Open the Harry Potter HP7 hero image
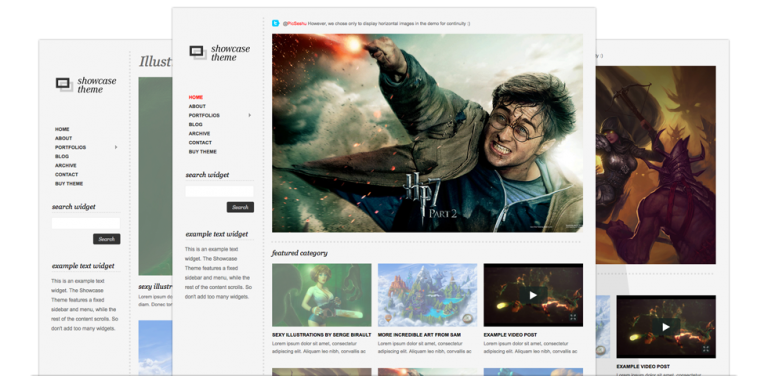 427,133
